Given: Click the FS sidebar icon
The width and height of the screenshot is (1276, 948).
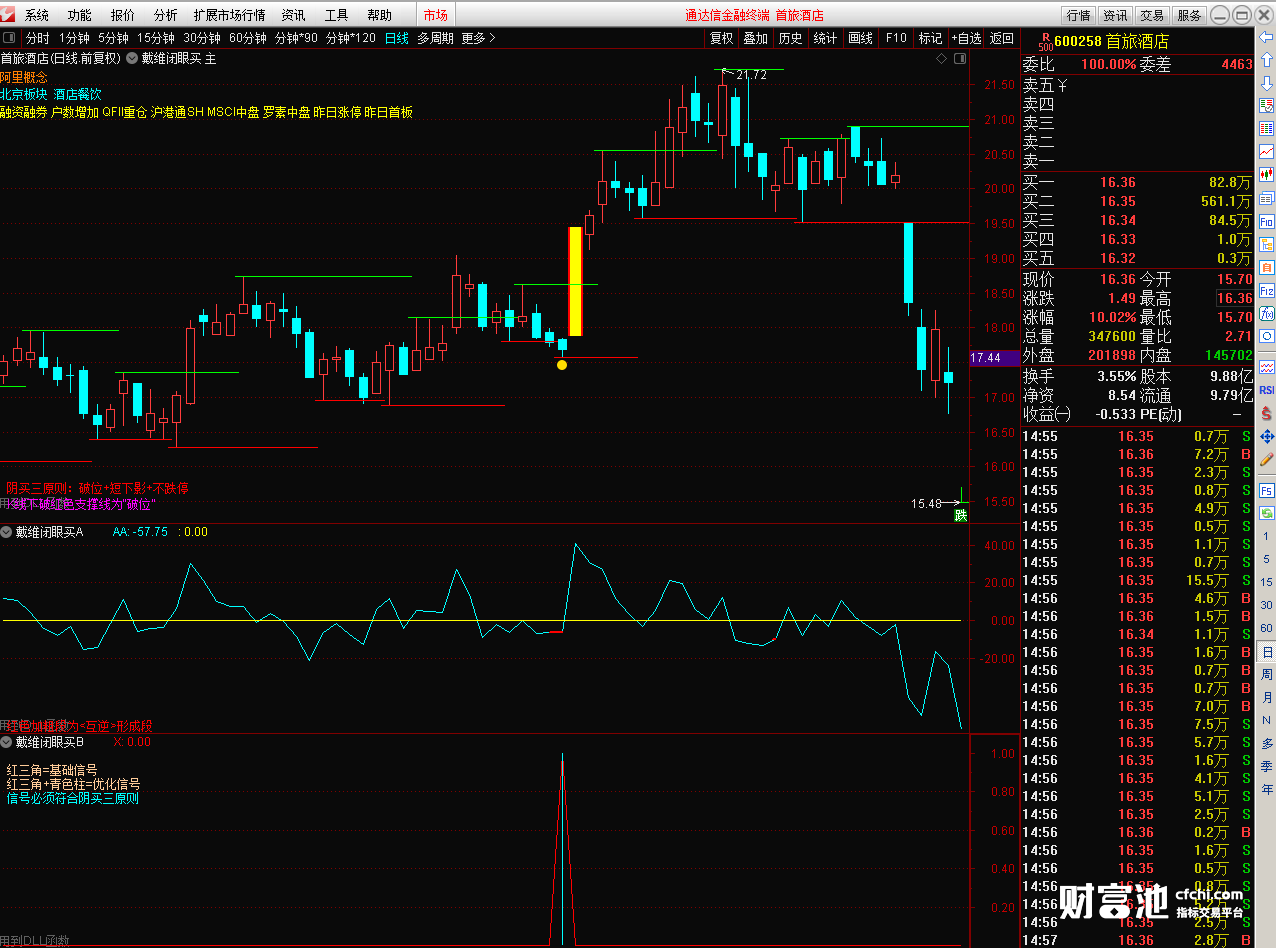Looking at the screenshot, I should [1266, 490].
